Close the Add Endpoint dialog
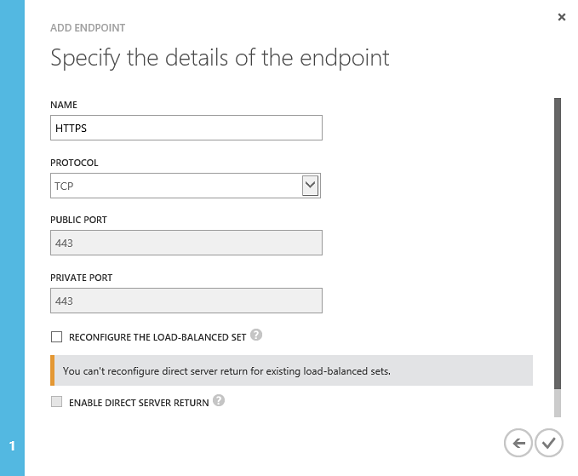This screenshot has width=578, height=476. 561,17
